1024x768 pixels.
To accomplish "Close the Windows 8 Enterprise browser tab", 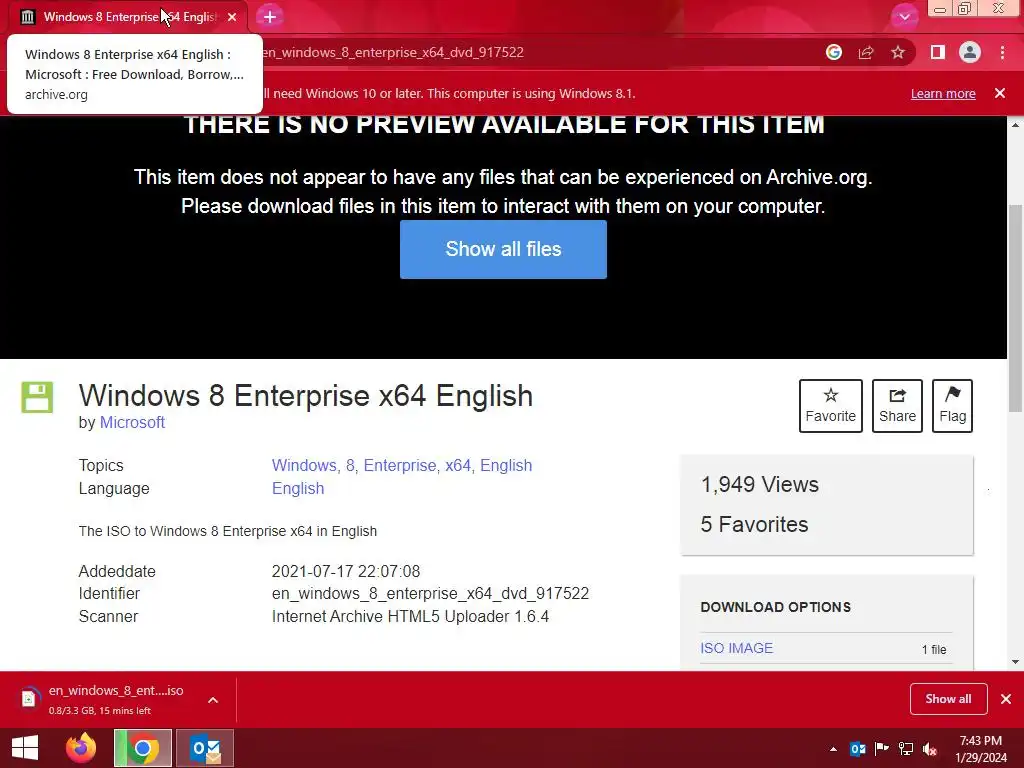I will click(232, 17).
